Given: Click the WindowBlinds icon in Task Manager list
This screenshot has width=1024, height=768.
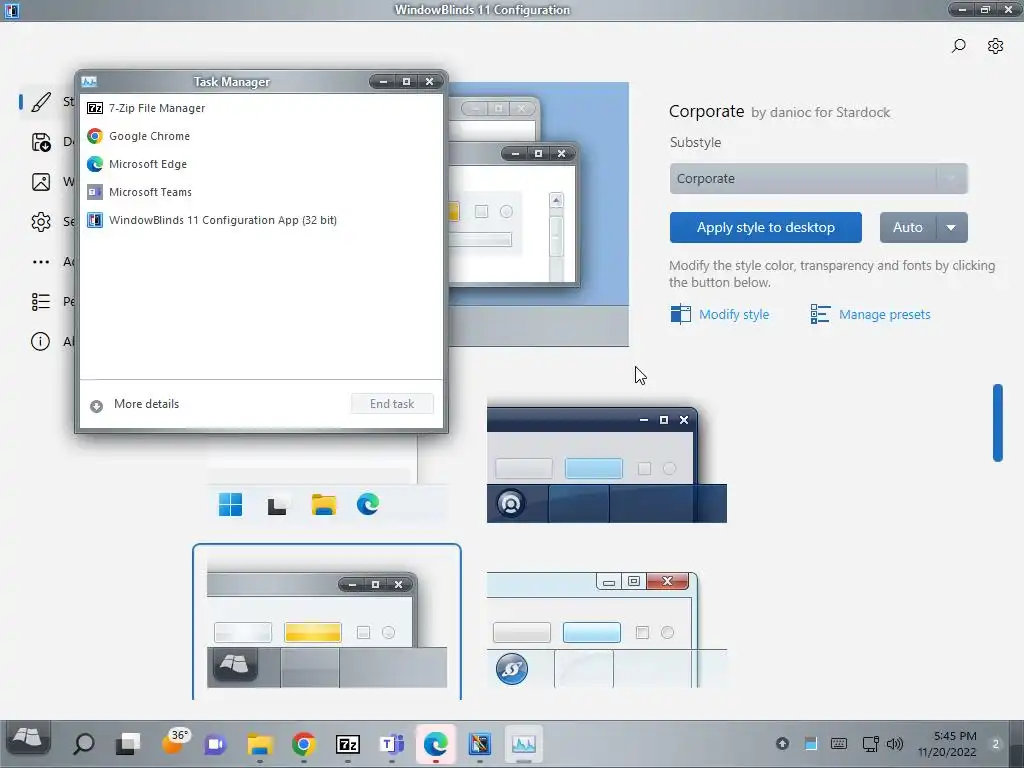Looking at the screenshot, I should pos(95,220).
